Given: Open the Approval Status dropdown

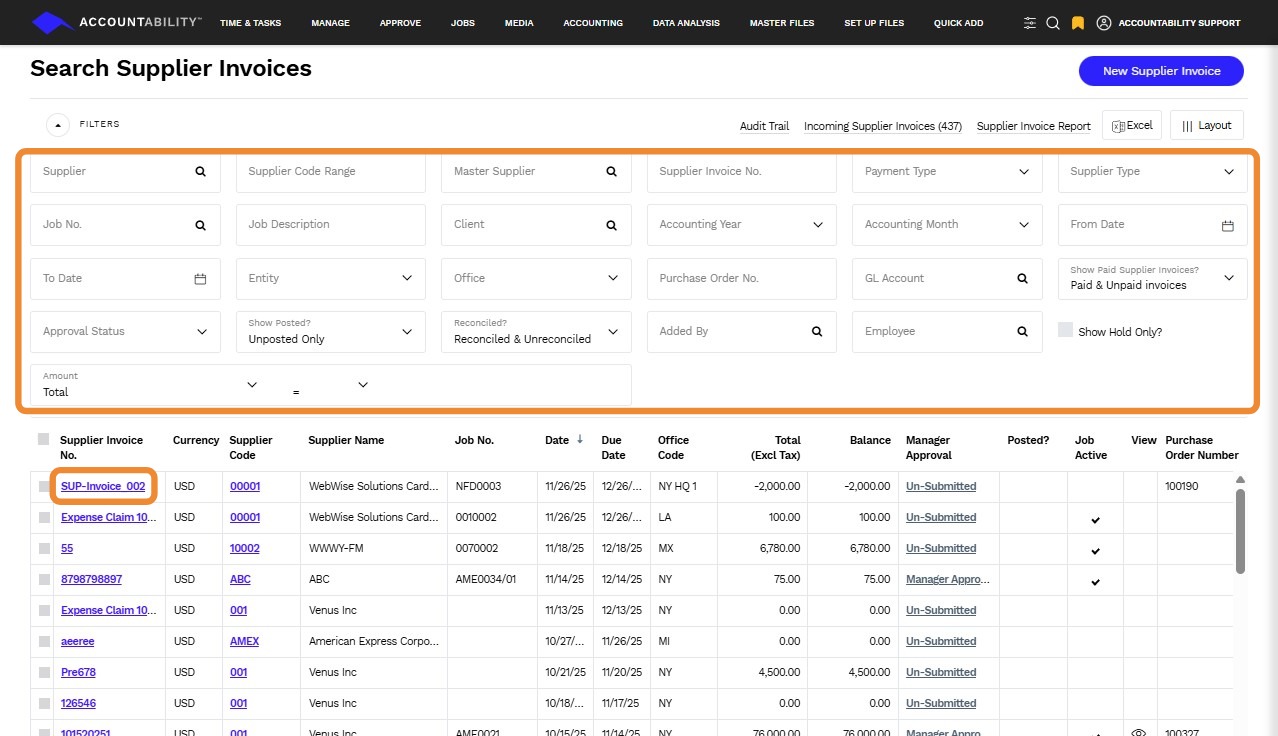Looking at the screenshot, I should pyautogui.click(x=126, y=332).
